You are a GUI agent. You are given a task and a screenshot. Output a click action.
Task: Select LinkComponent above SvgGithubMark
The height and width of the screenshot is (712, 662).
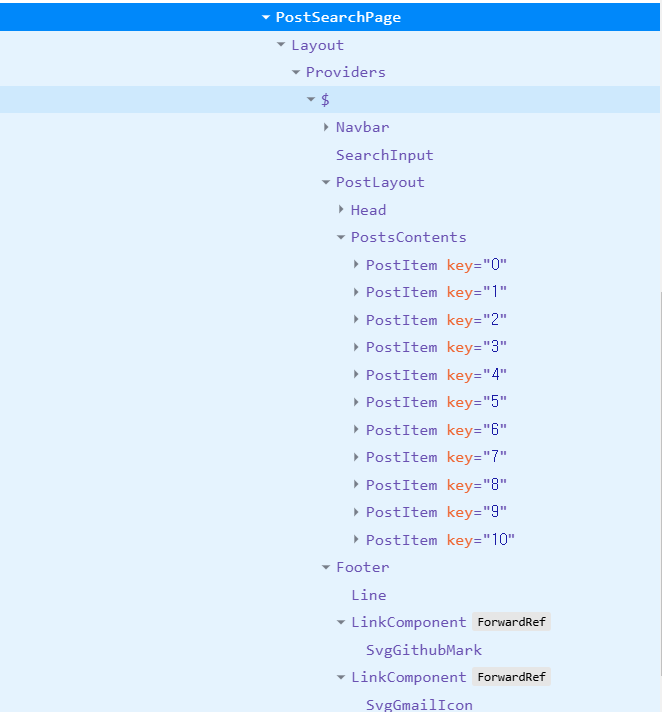click(x=409, y=622)
